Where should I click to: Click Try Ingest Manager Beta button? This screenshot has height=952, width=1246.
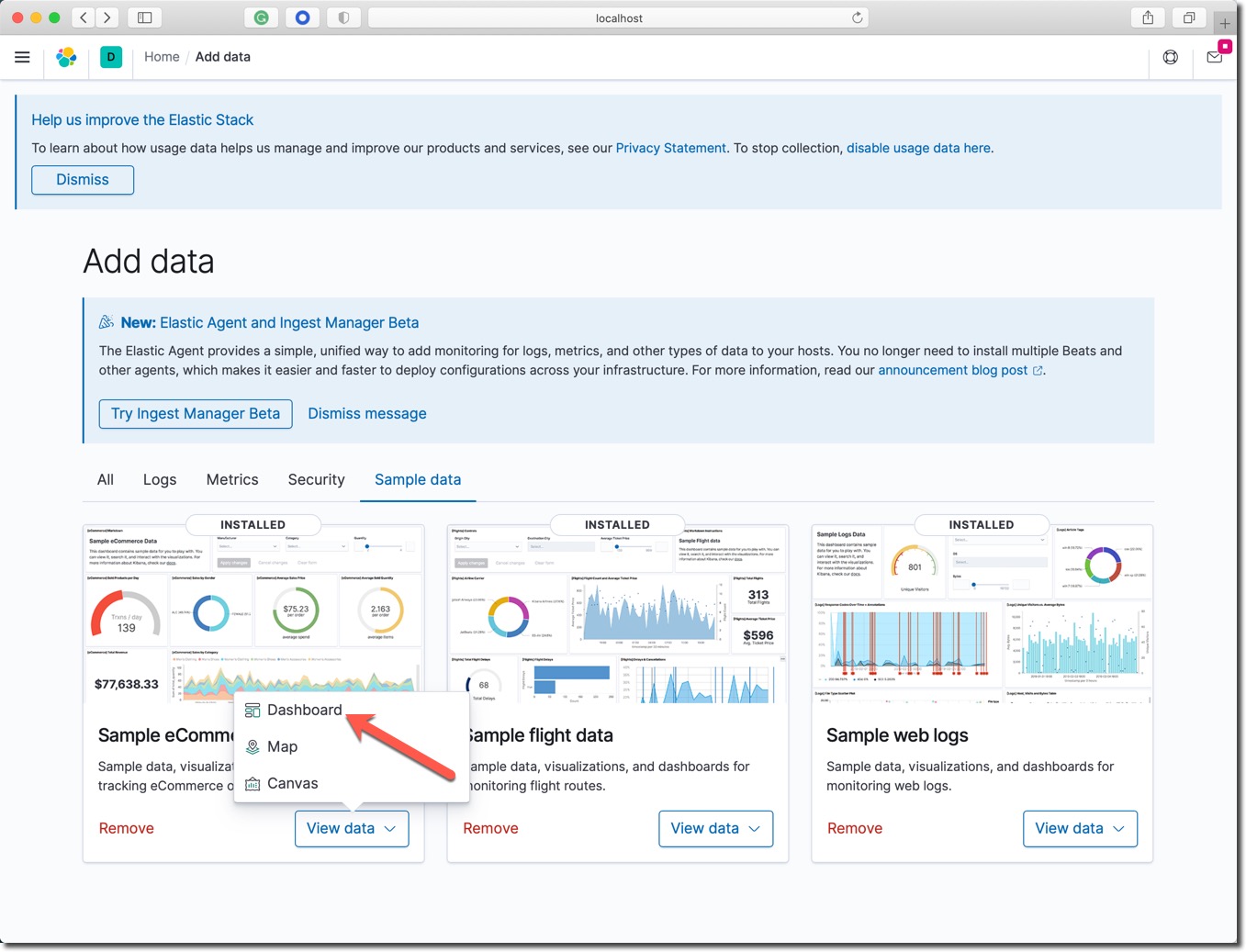(196, 414)
